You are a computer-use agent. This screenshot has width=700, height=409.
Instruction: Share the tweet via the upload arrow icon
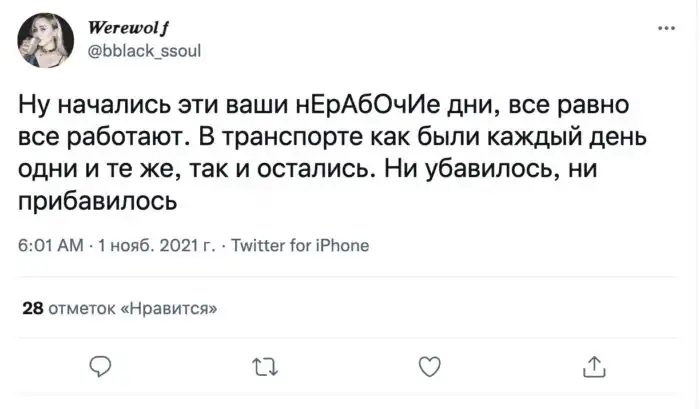coord(592,367)
